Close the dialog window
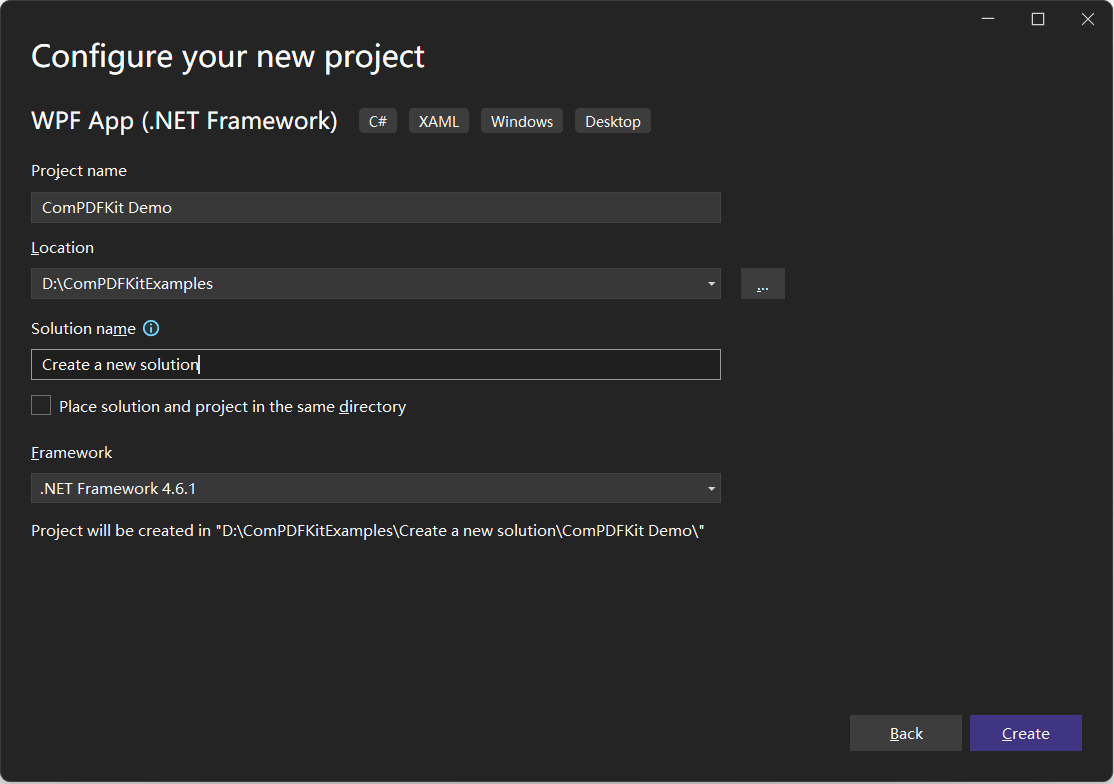 coord(1088,19)
